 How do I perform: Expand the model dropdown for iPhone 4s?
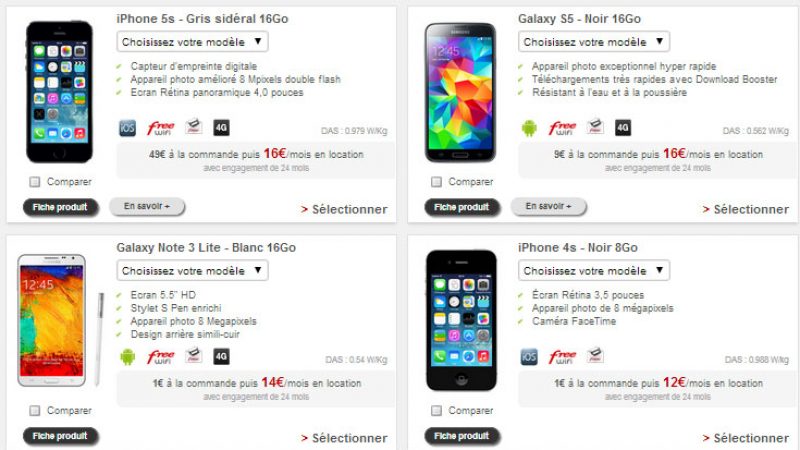tap(594, 270)
